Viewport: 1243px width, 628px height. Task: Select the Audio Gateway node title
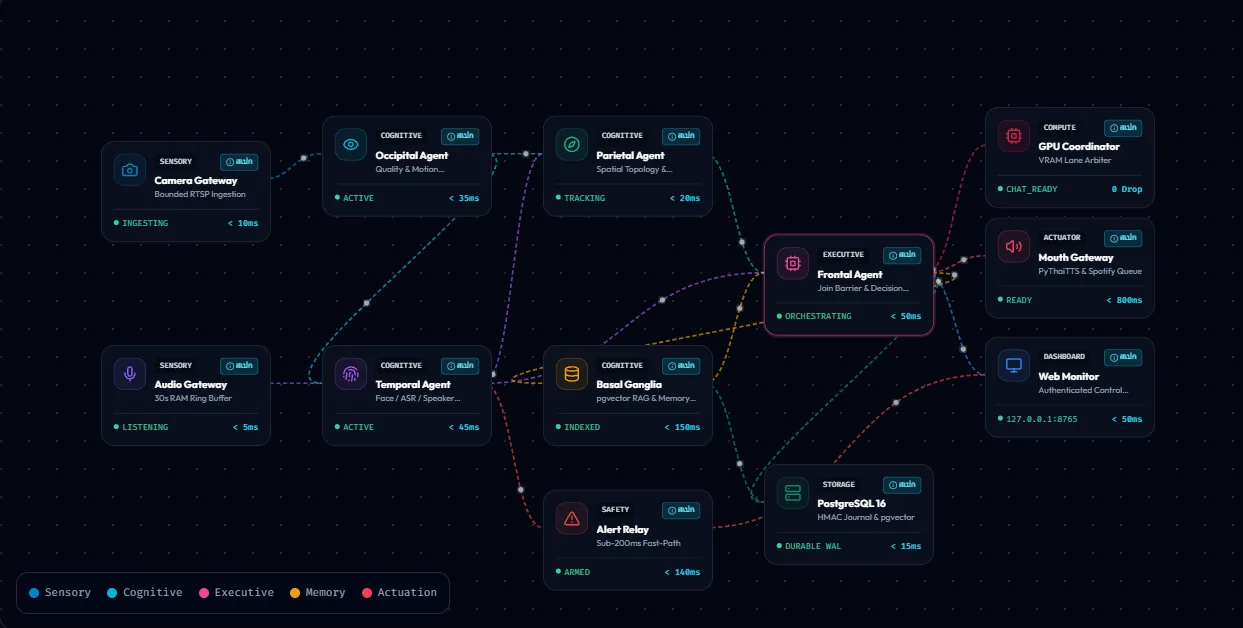pyautogui.click(x=191, y=384)
